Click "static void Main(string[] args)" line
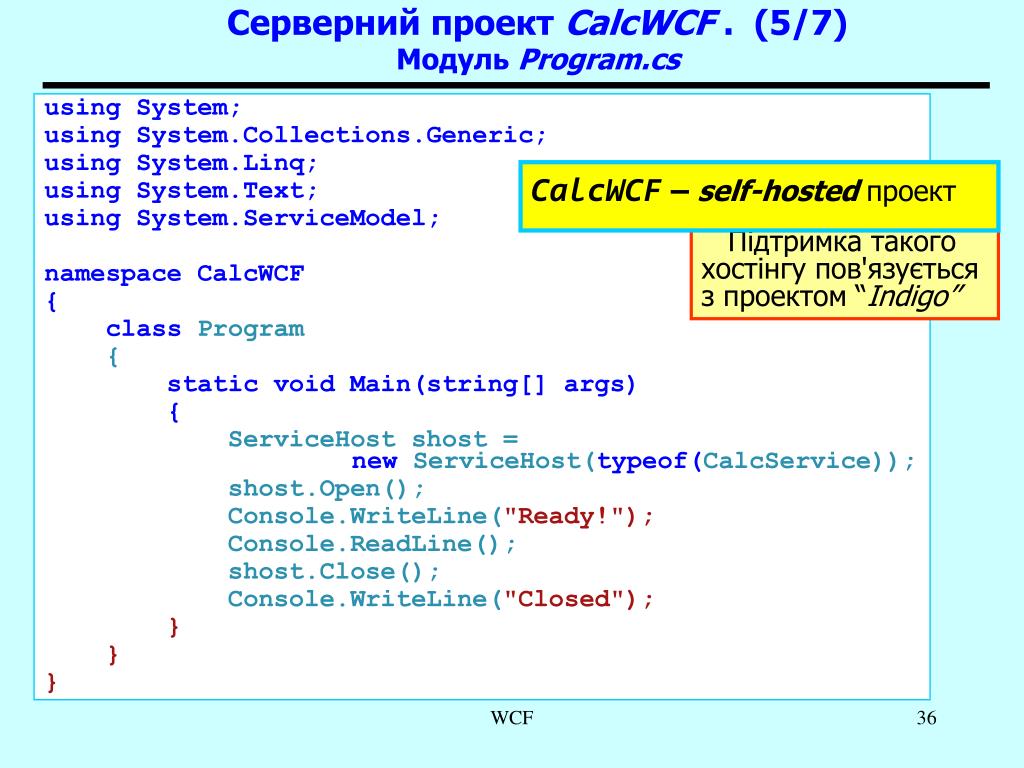1024x768 pixels. 402,384
